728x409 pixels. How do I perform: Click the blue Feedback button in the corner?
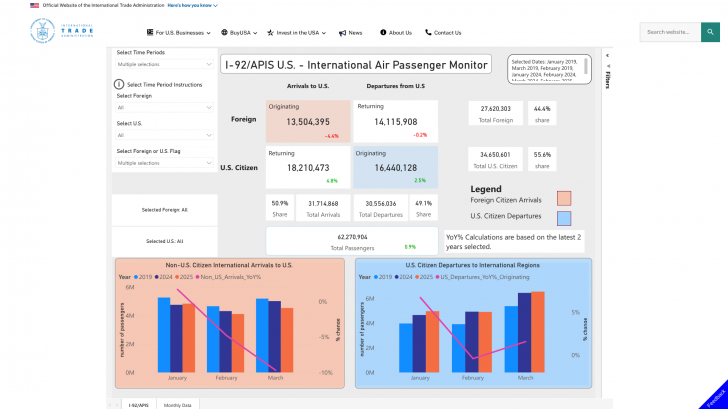click(712, 394)
